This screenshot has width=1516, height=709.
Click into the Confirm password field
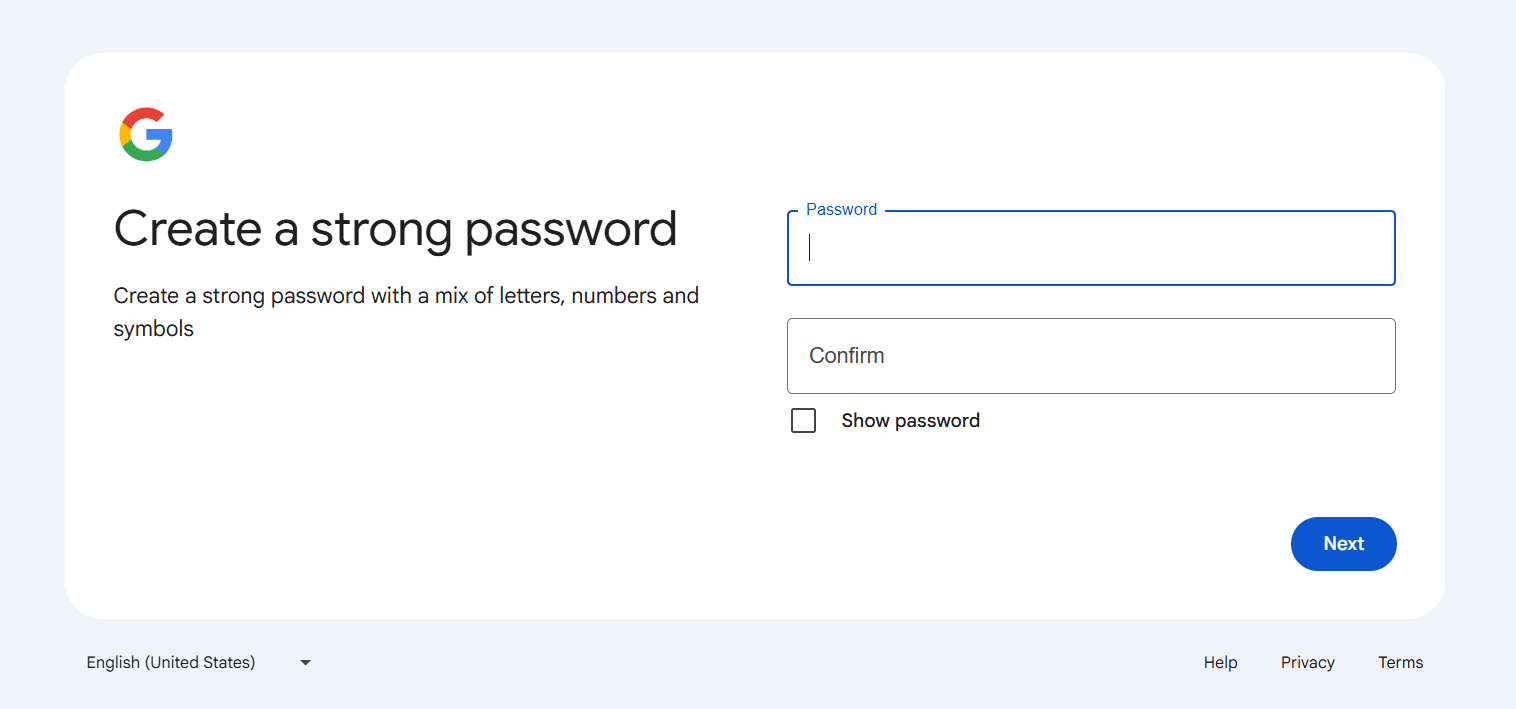pyautogui.click(x=1090, y=356)
